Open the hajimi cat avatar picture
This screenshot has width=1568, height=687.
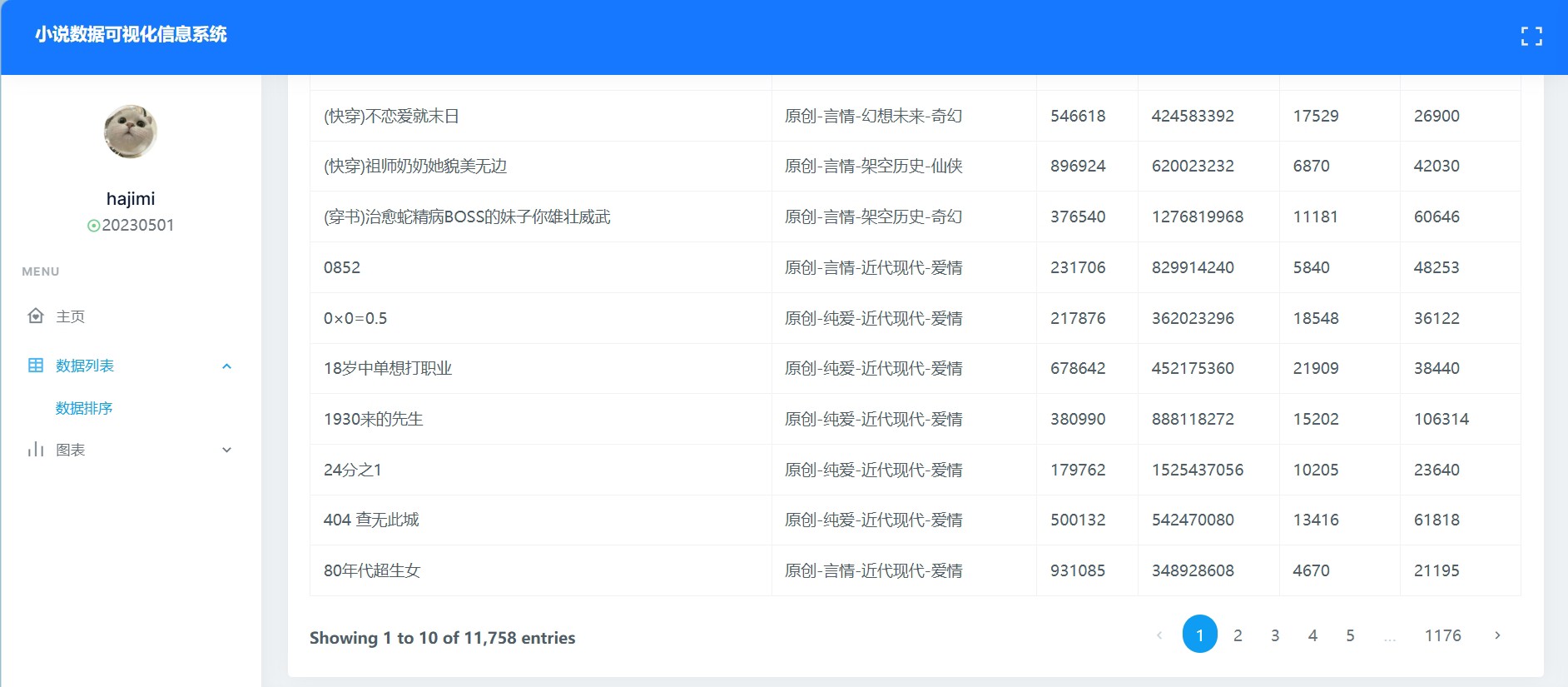pos(131,132)
